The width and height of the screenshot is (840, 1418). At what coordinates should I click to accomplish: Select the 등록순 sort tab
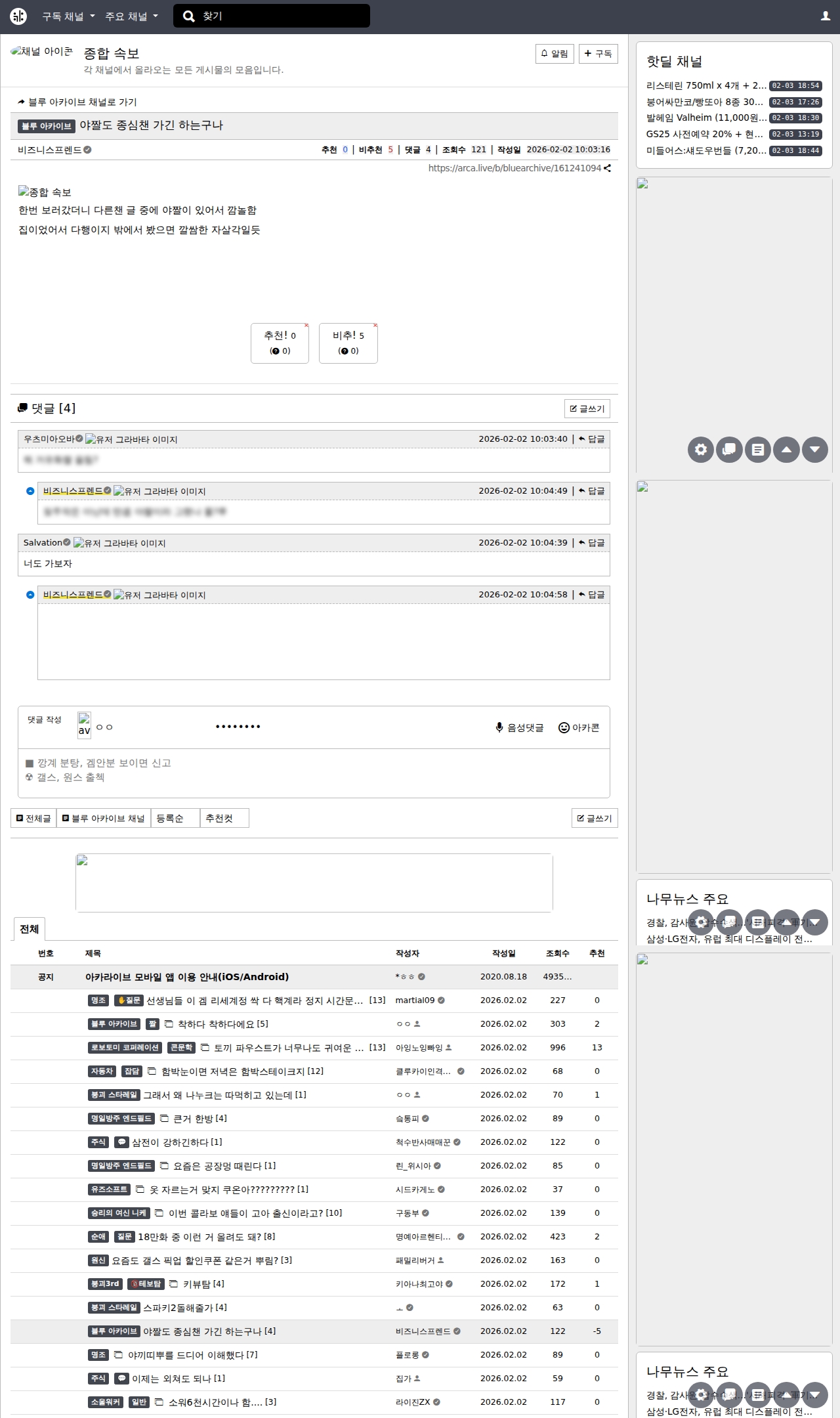[175, 818]
